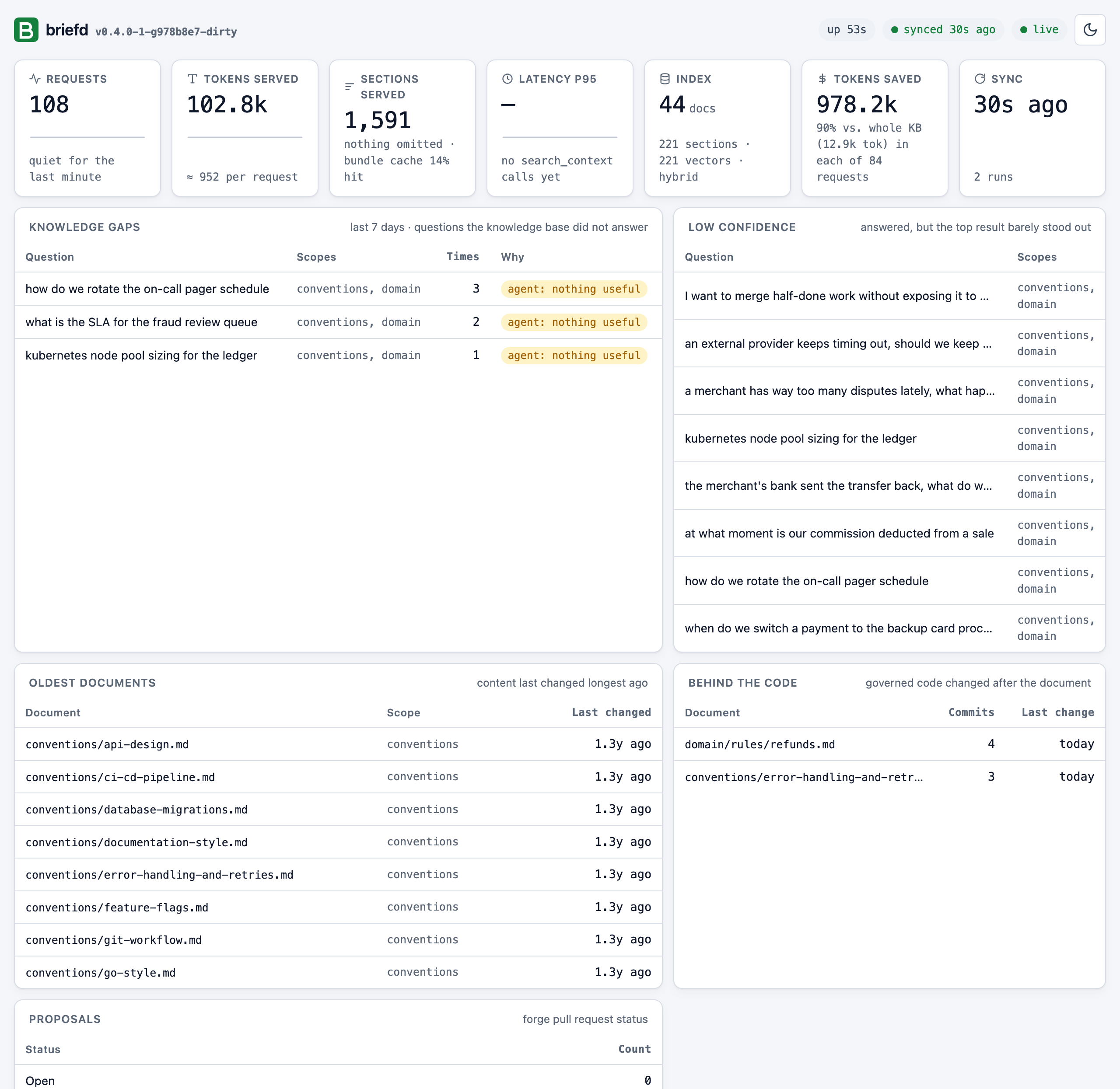Image resolution: width=1120 pixels, height=1089 pixels.
Task: Click the Proposals panel title
Action: tap(65, 1019)
